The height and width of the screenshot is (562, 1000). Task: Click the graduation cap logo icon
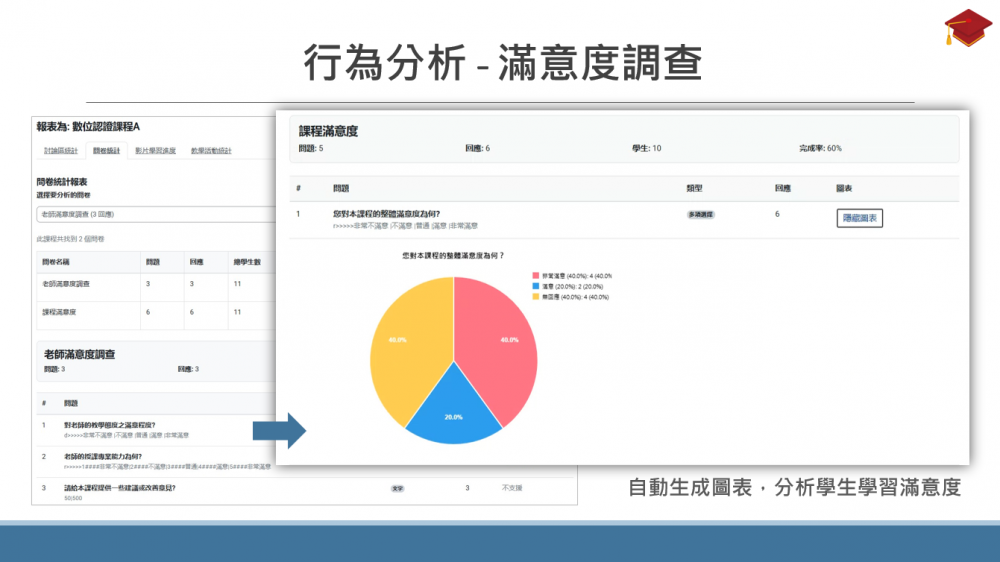point(968,27)
